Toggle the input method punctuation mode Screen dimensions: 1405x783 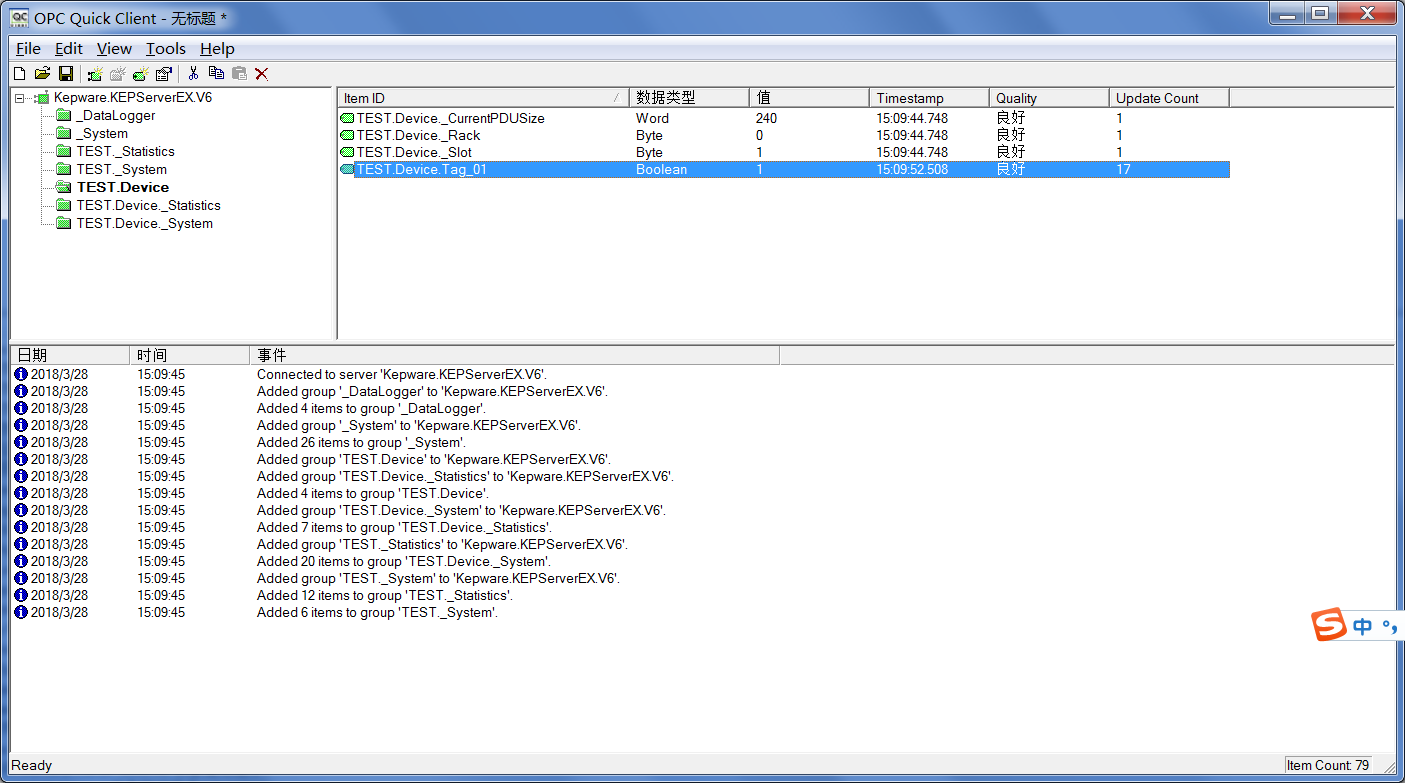[1389, 628]
